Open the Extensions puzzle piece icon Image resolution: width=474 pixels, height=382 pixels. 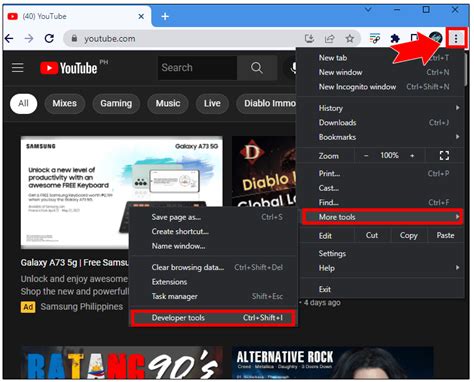(395, 39)
